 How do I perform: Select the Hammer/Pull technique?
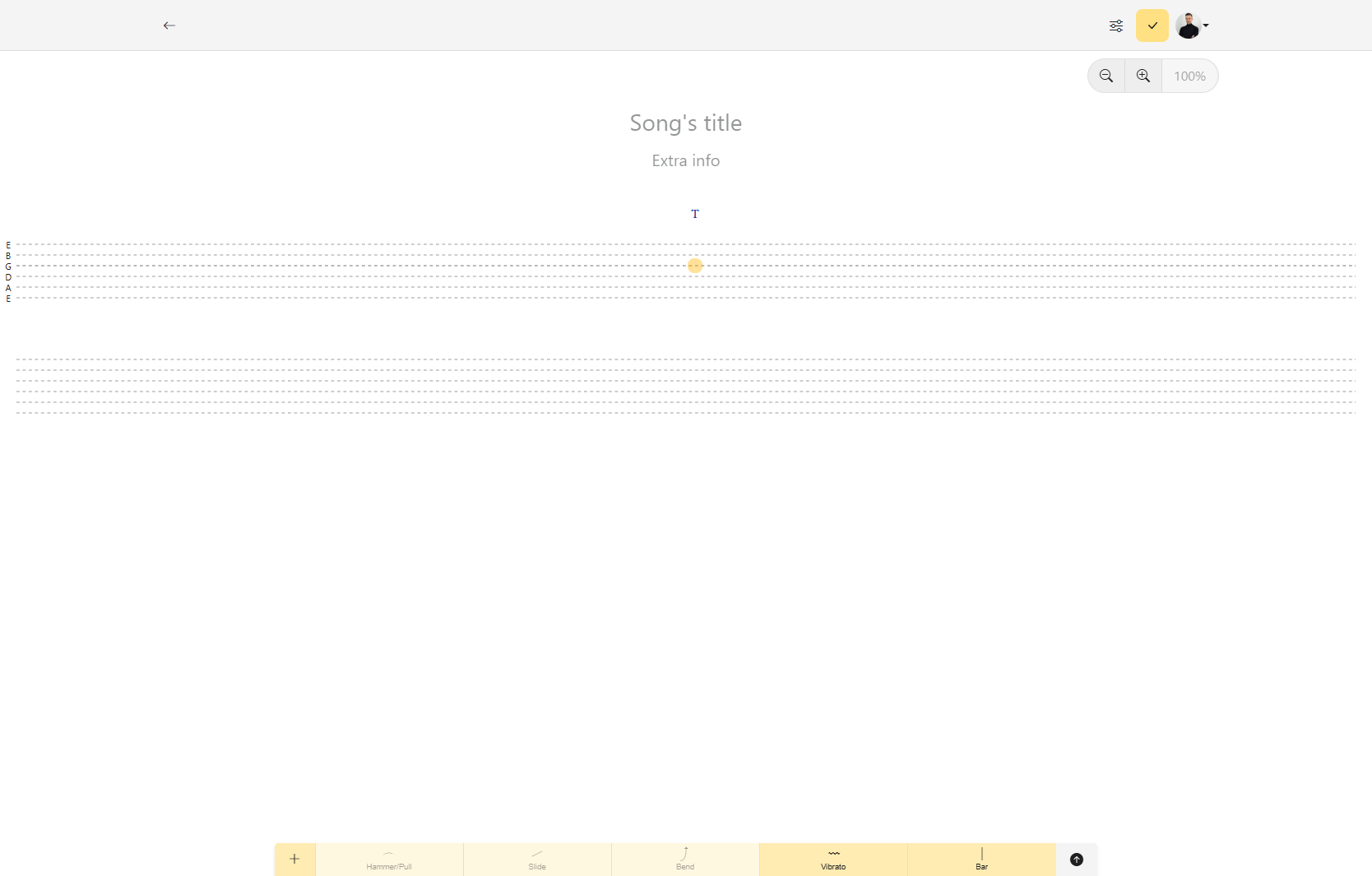(x=389, y=860)
